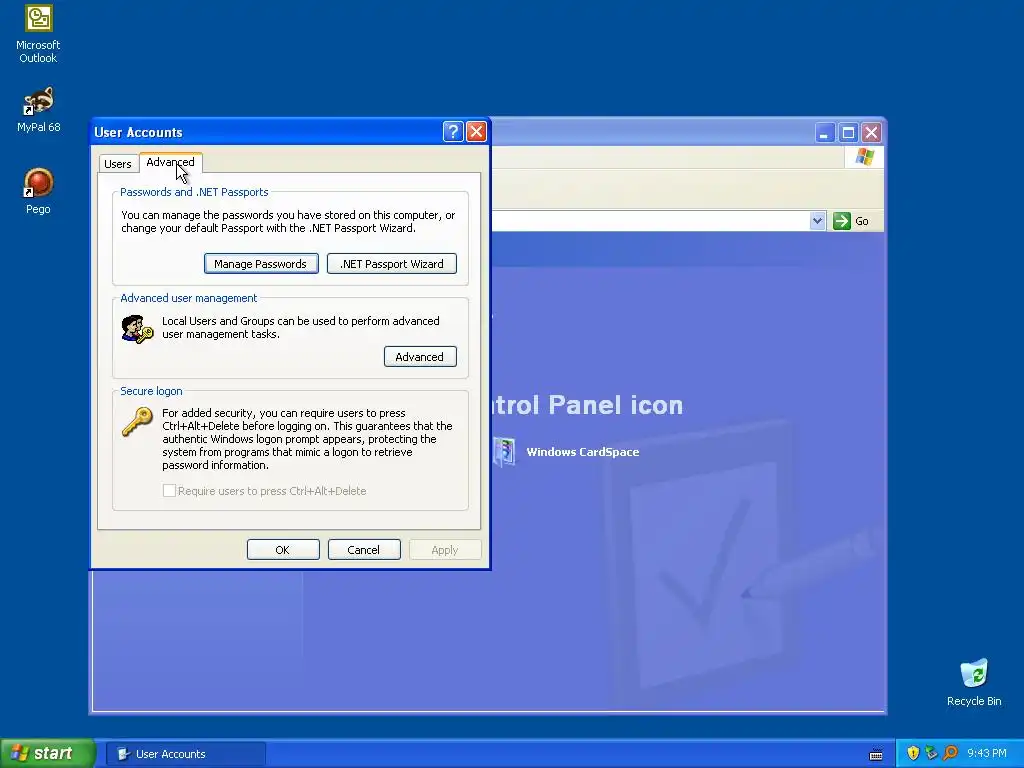Click the Secure logon group label
This screenshot has width=1024, height=768.
coord(151,391)
